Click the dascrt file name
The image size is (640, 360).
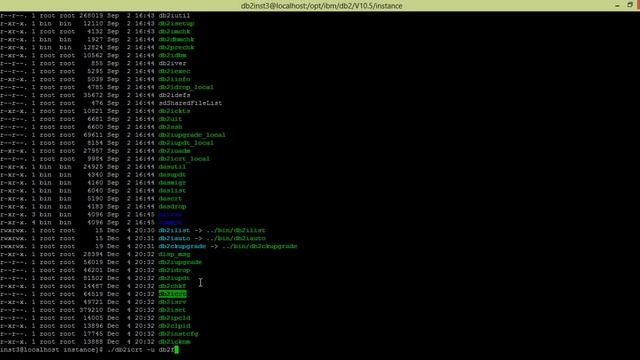point(170,199)
